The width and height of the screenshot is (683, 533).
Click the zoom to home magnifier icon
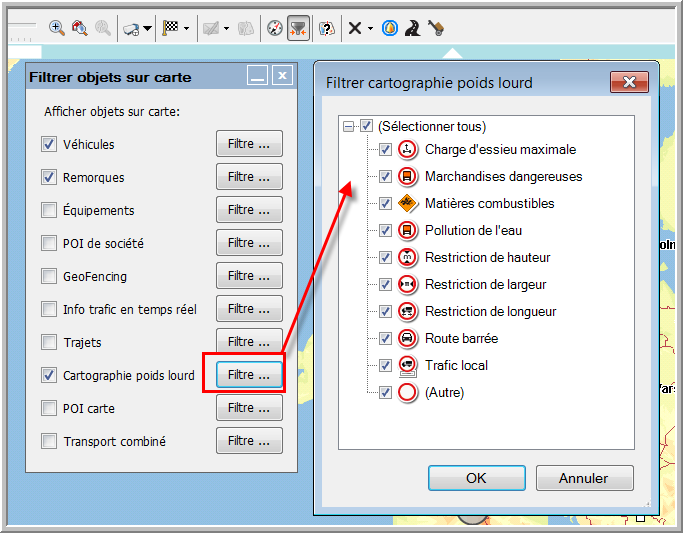click(x=79, y=28)
